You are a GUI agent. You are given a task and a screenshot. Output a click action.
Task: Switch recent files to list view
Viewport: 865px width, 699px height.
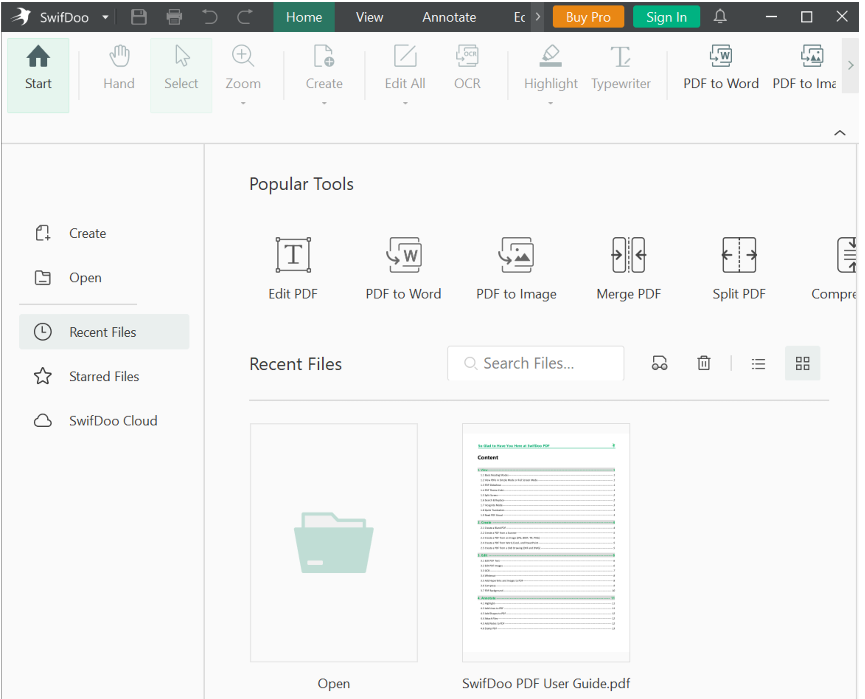click(759, 364)
